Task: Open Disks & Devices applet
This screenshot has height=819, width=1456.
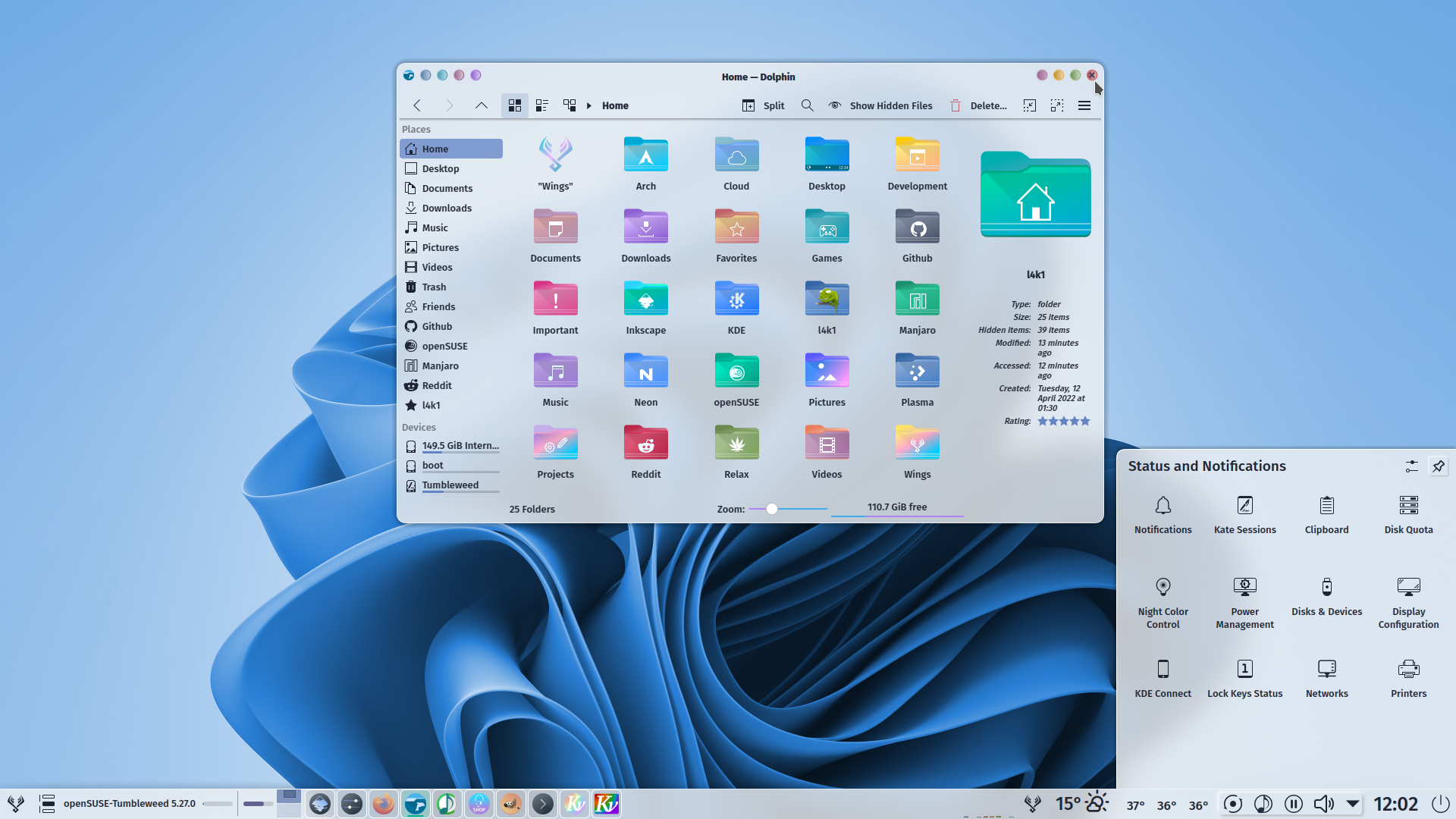Action: [1327, 597]
